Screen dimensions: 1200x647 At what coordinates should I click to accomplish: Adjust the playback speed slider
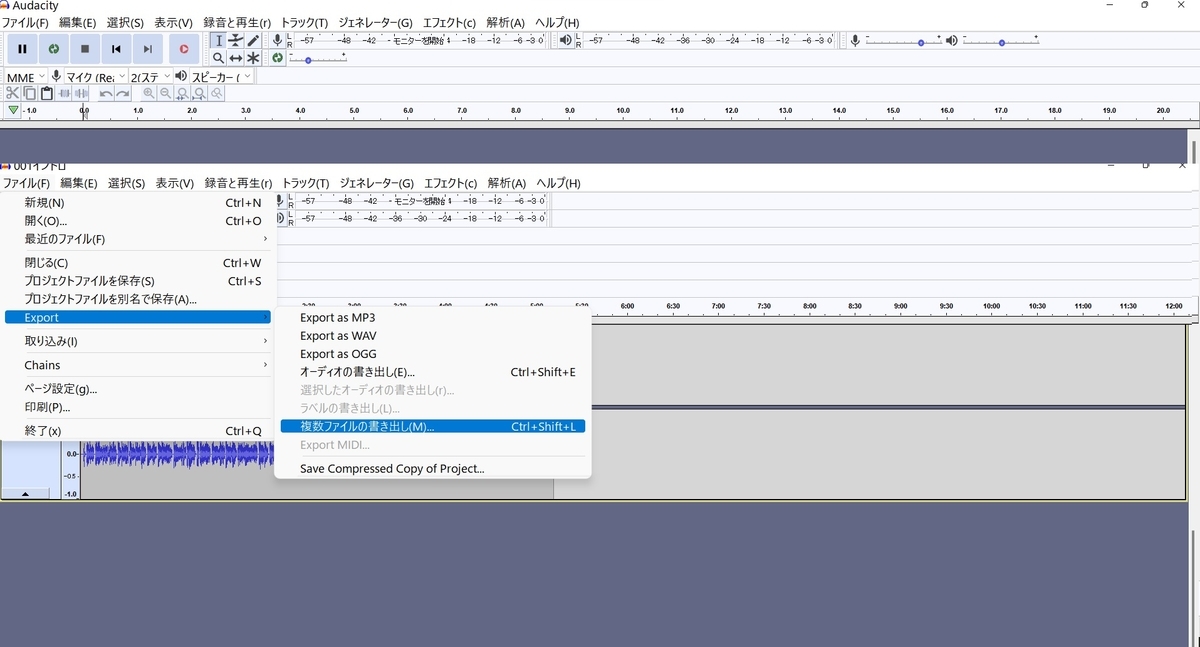tap(317, 59)
